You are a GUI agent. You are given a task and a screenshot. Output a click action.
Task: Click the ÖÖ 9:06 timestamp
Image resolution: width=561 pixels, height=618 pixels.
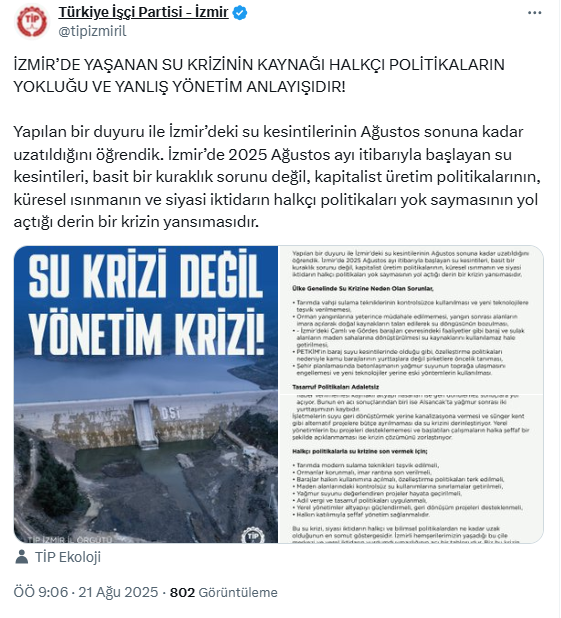pyautogui.click(x=41, y=592)
